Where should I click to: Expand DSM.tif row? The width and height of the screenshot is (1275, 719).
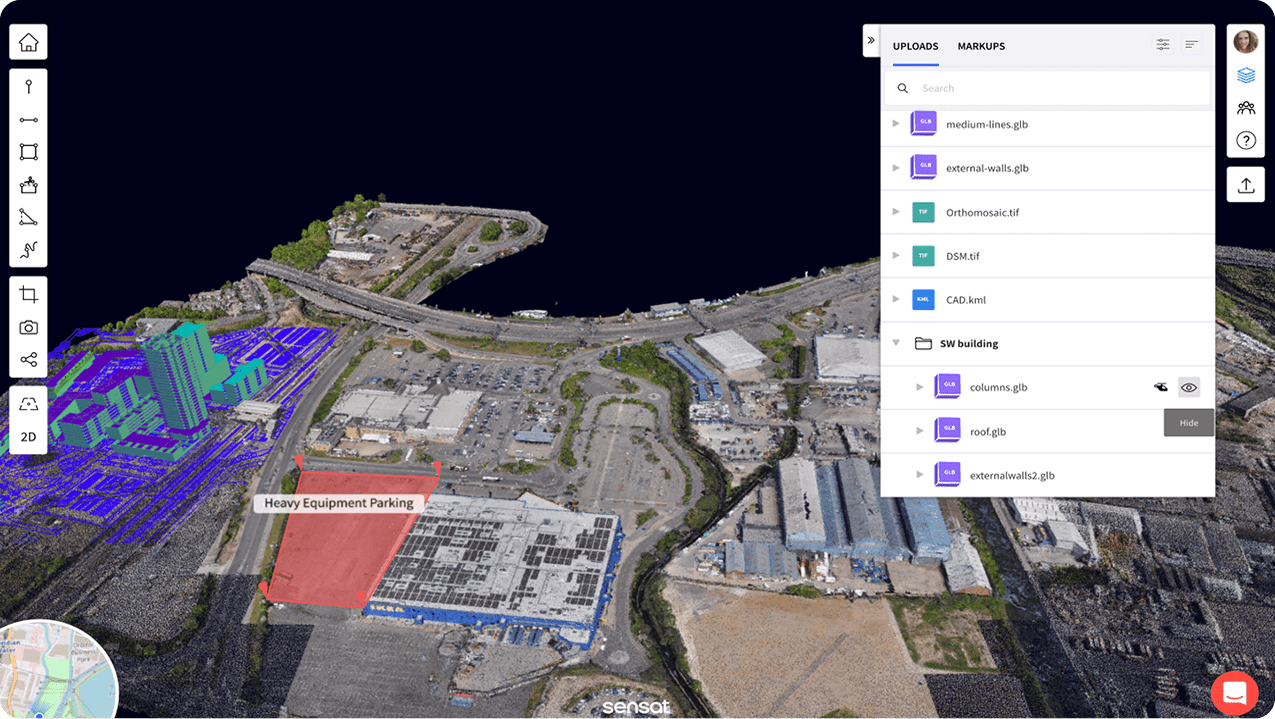coord(896,256)
